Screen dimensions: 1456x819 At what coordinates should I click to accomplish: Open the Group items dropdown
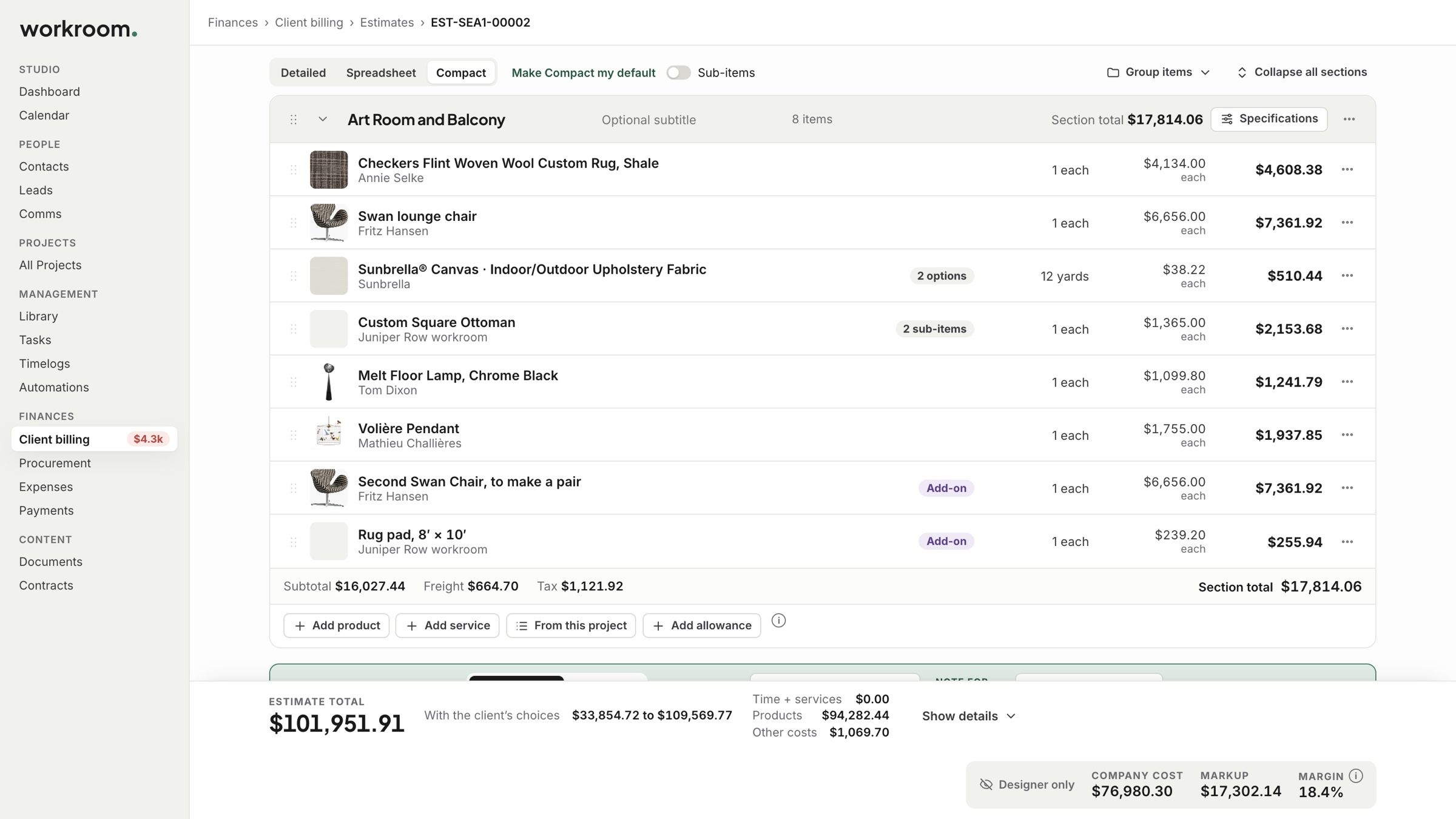[x=1158, y=72]
